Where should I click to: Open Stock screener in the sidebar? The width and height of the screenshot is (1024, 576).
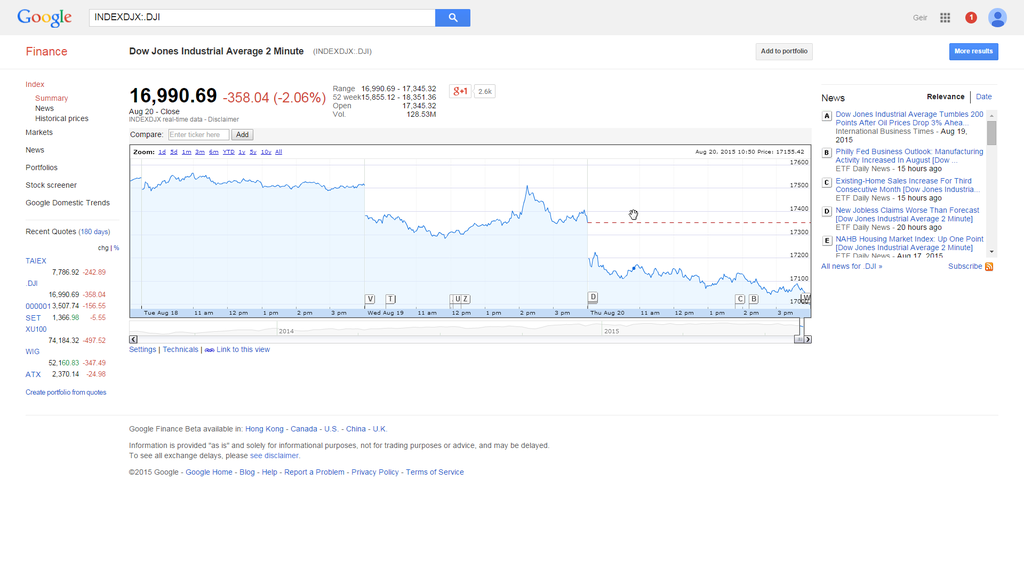[x=51, y=185]
